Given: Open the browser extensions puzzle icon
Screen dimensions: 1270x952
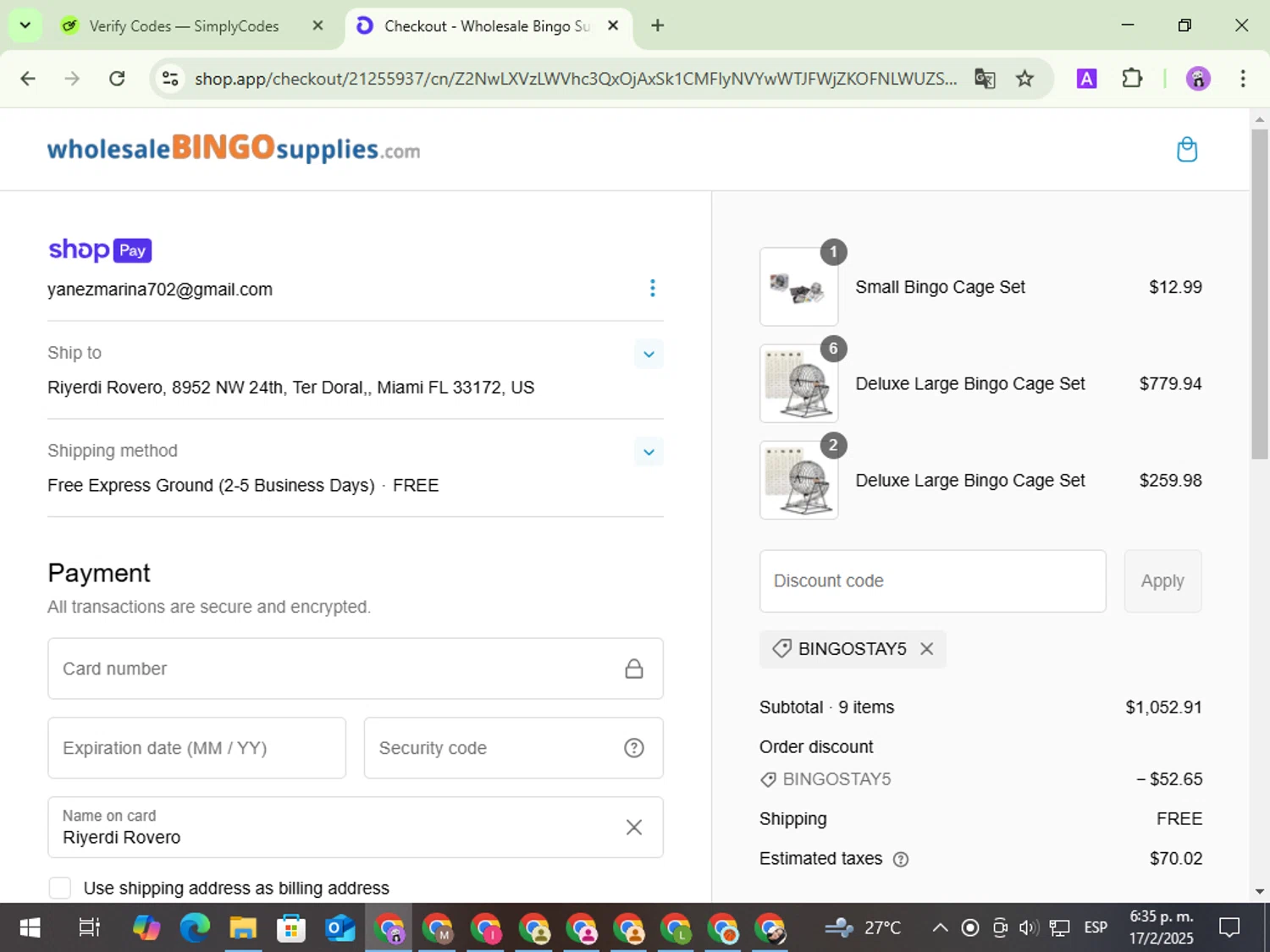Looking at the screenshot, I should [1132, 79].
